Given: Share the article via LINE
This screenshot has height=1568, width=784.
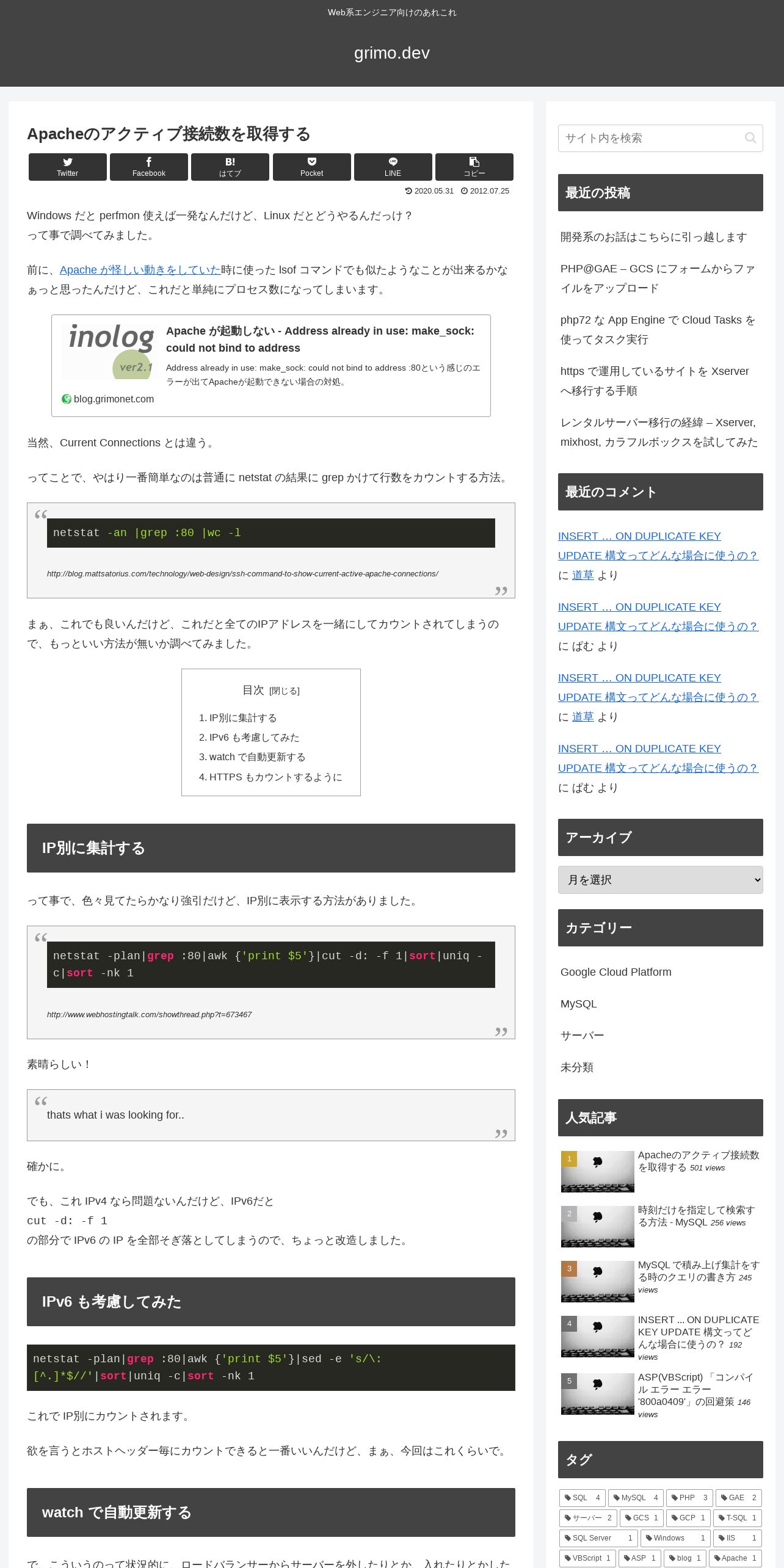Looking at the screenshot, I should (393, 167).
